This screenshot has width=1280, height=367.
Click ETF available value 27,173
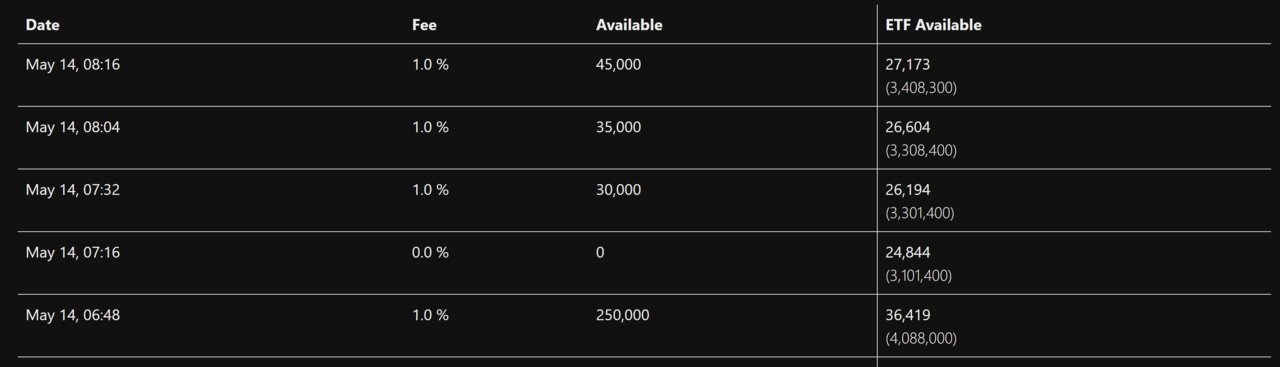pyautogui.click(x=908, y=64)
